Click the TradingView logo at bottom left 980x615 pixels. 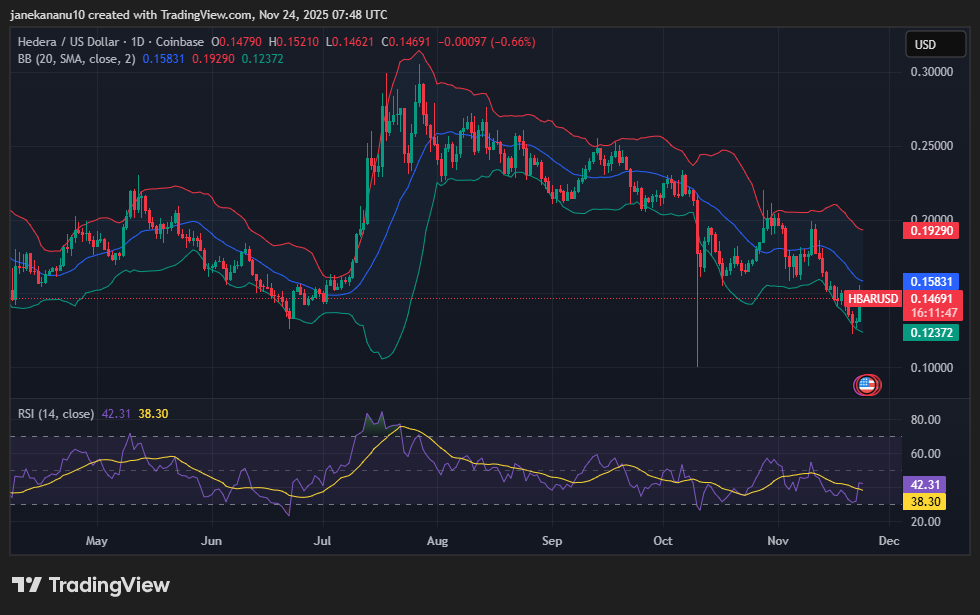point(91,585)
